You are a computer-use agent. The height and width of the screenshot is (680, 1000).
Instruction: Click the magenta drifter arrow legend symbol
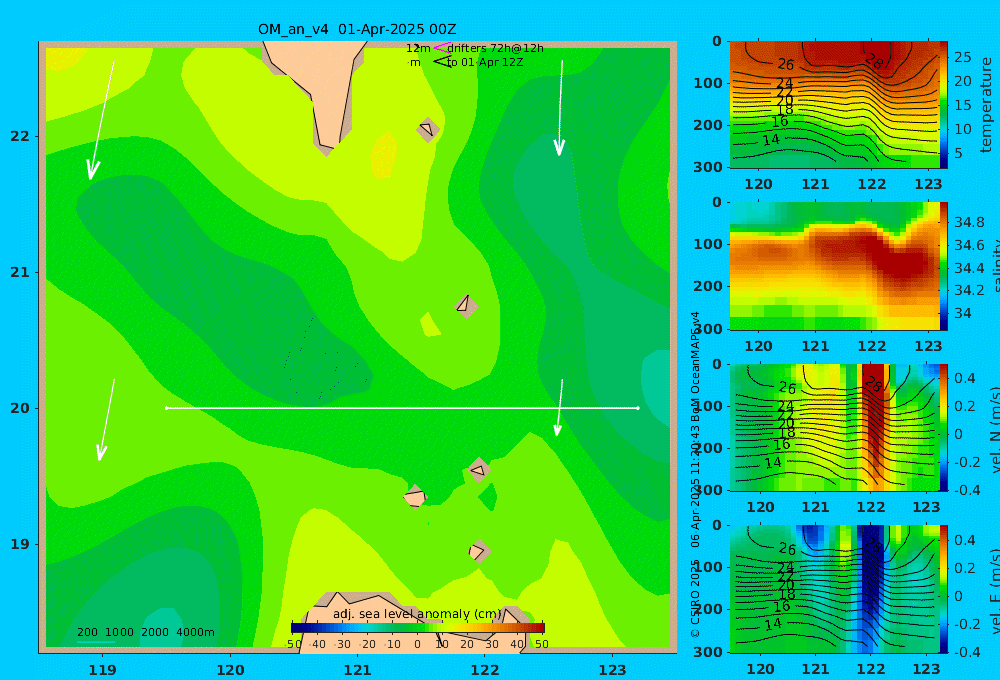coord(442,47)
